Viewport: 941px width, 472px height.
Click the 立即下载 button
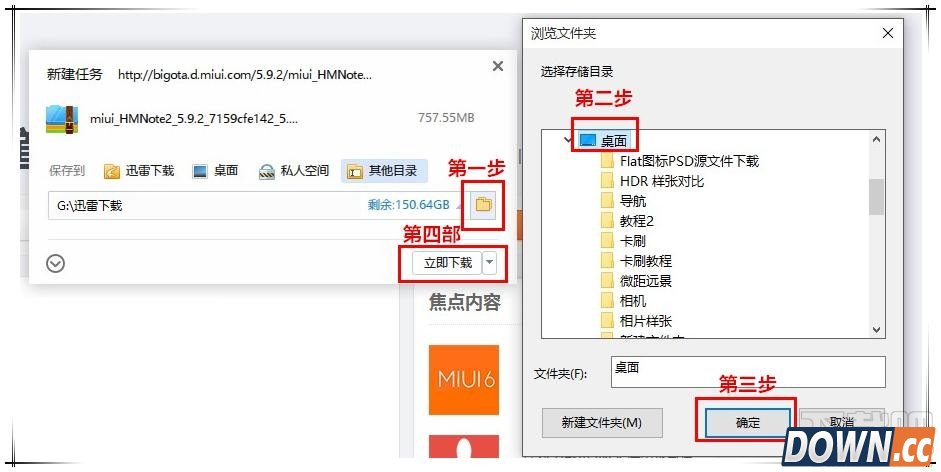tap(448, 262)
